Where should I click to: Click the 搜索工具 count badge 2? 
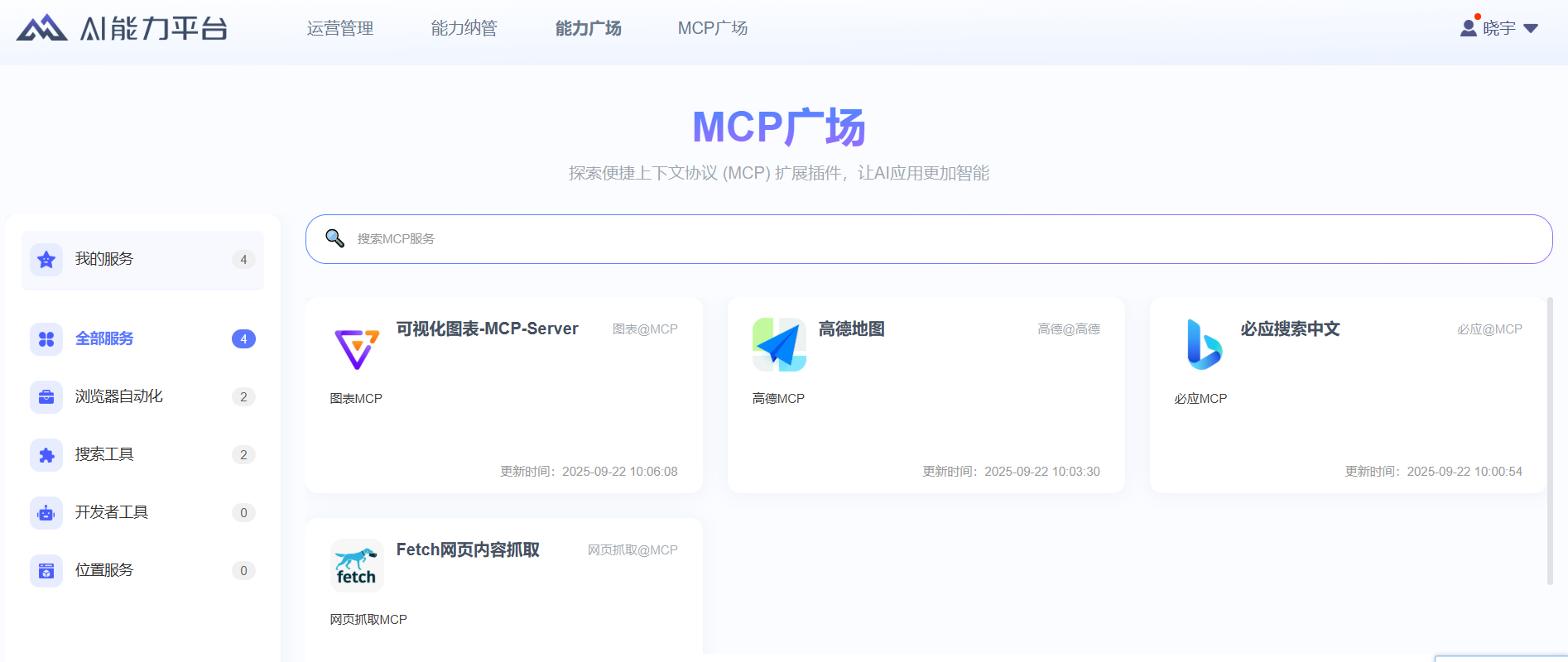click(x=243, y=455)
